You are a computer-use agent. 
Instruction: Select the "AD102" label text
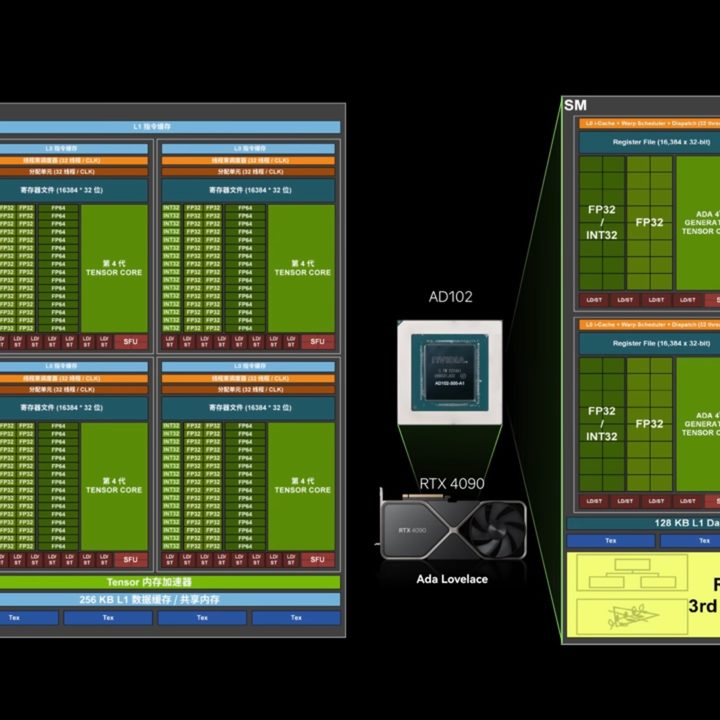[450, 297]
